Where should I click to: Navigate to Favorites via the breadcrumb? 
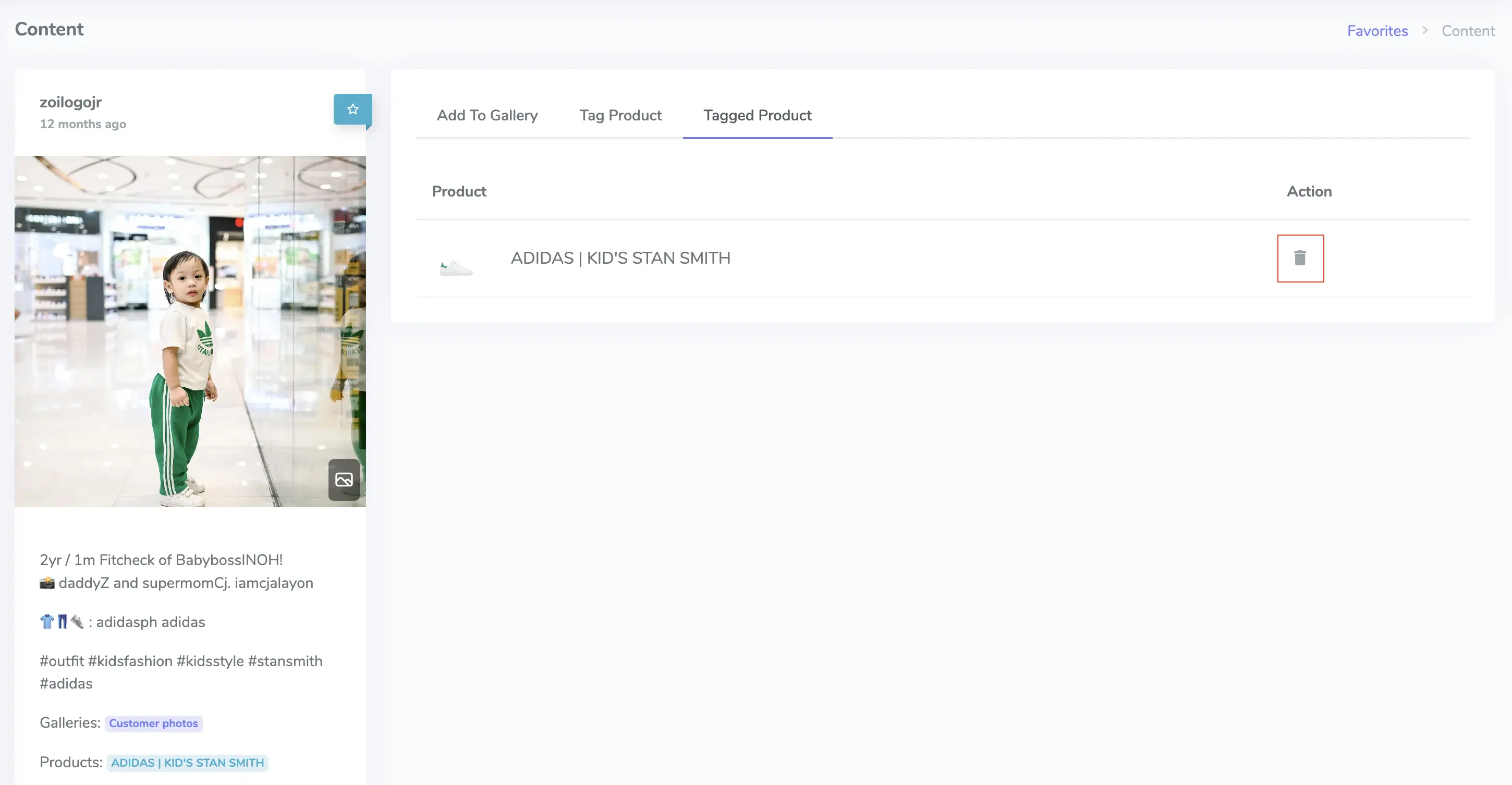pyautogui.click(x=1377, y=31)
